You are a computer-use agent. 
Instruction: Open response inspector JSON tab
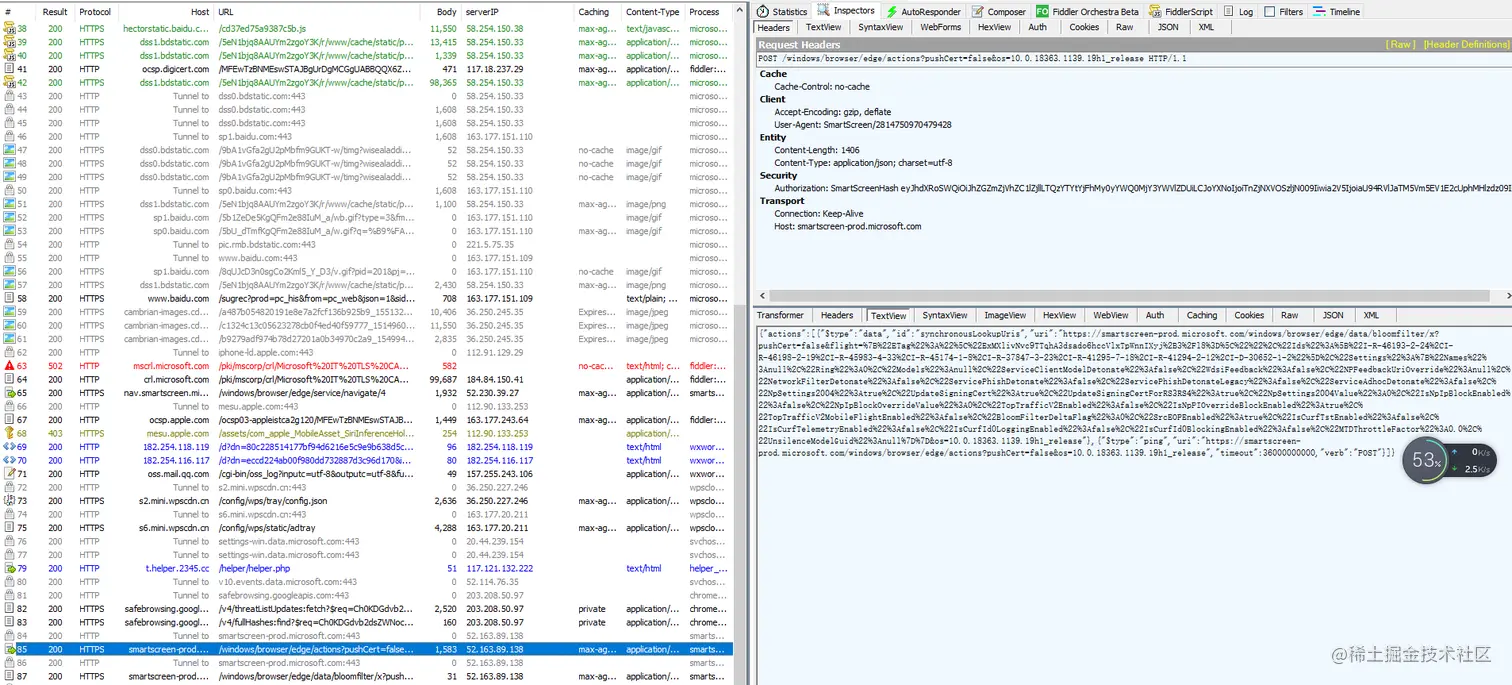pyautogui.click(x=1333, y=315)
